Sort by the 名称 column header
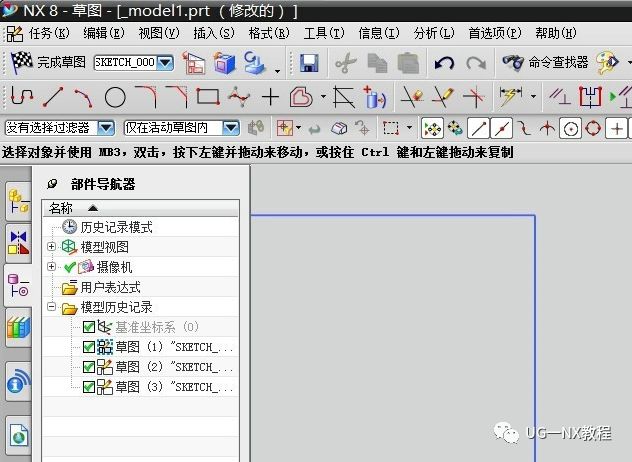The width and height of the screenshot is (632, 462). click(141, 208)
